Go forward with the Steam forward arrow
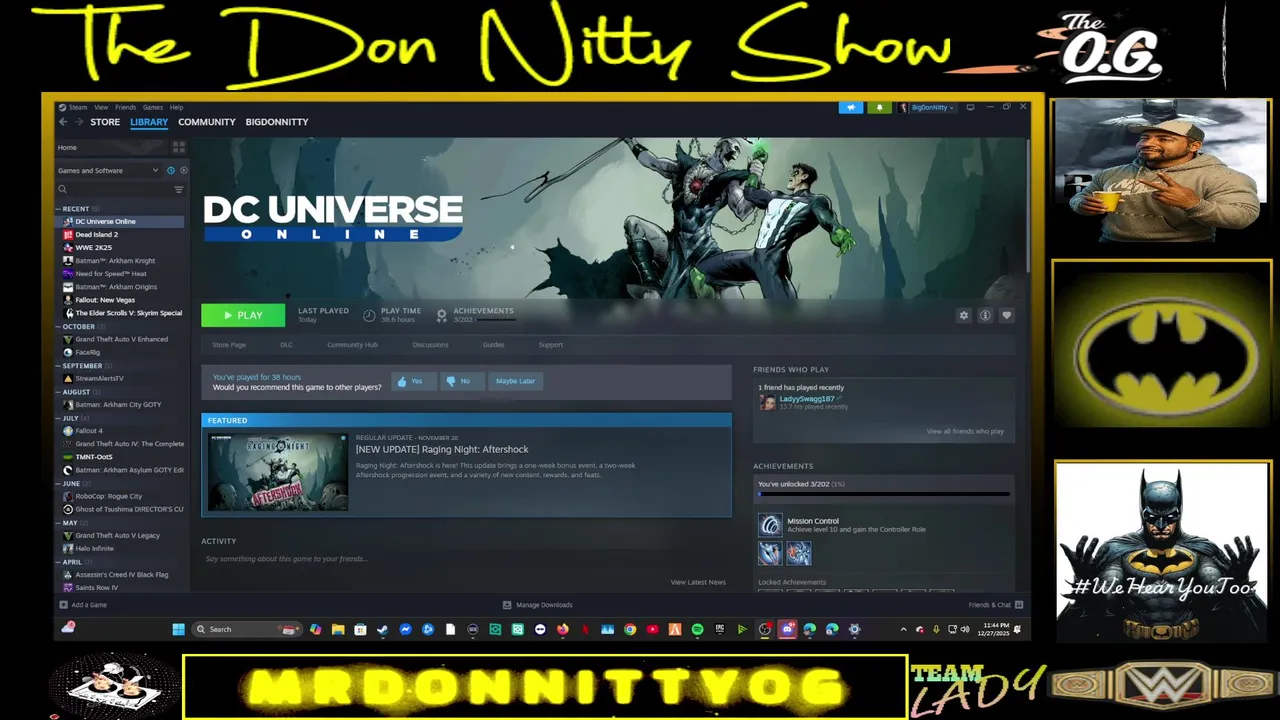Screen dimensions: 1280x720 click(78, 122)
